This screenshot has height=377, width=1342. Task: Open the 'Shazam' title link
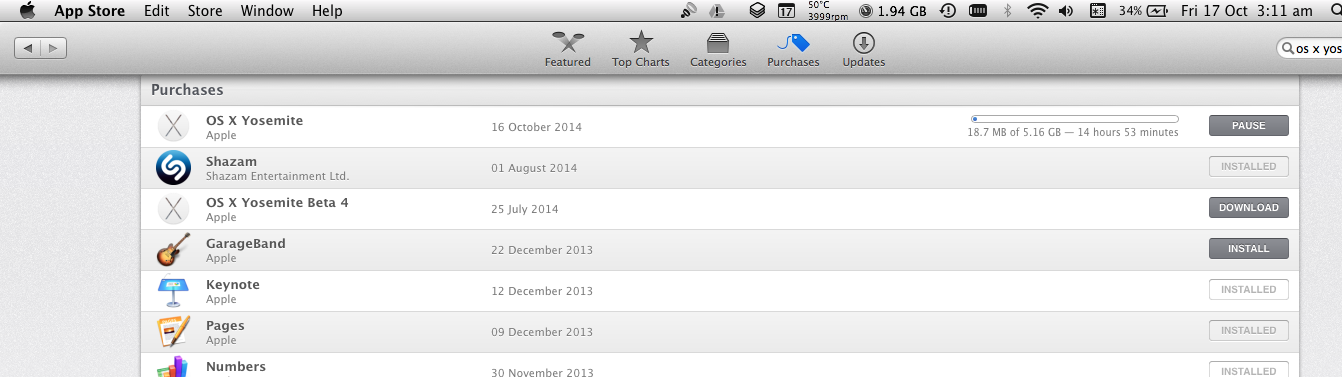point(231,162)
